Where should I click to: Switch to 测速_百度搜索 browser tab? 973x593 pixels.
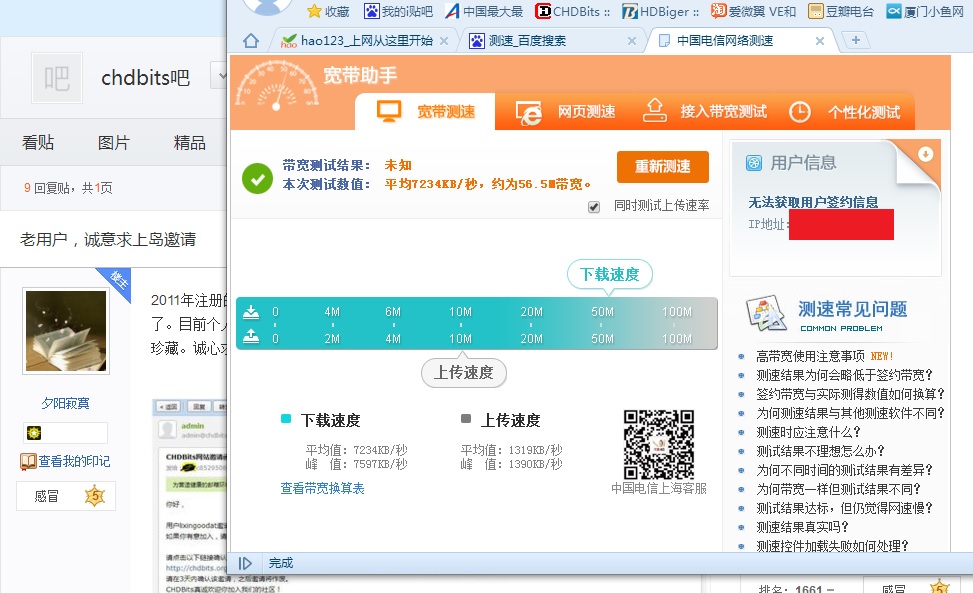pos(553,41)
